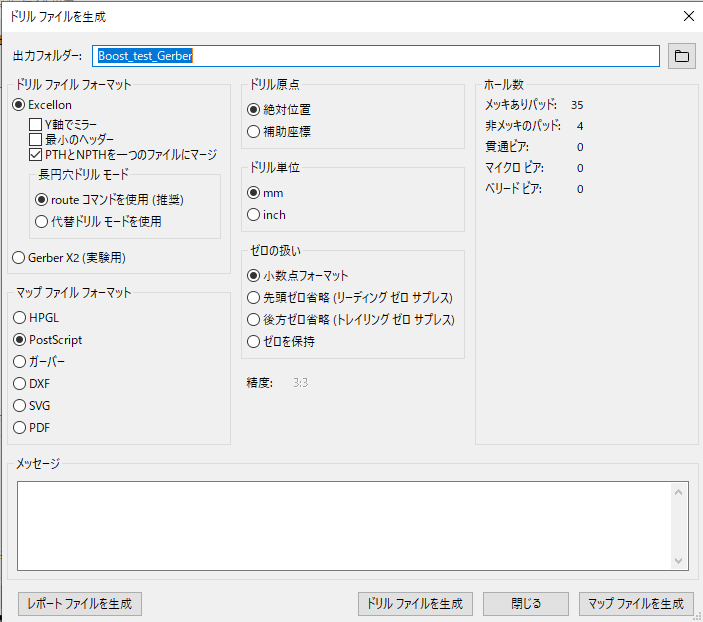Viewport: 703px width, 622px height.
Task: Select PDF map file format
Action: point(31,428)
